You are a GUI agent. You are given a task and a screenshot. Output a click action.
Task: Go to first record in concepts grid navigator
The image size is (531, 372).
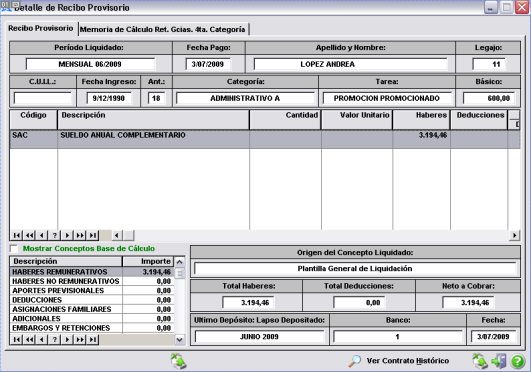[17, 235]
